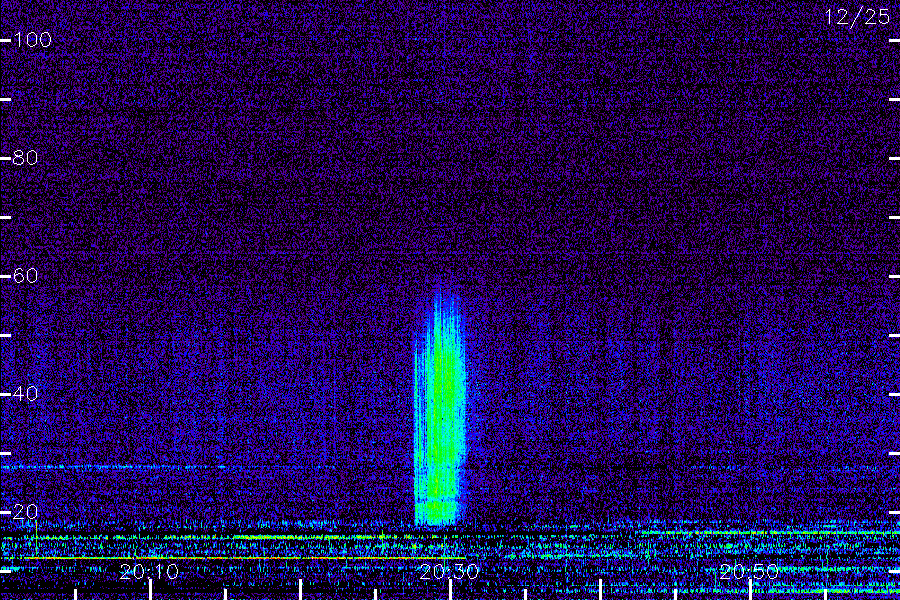
Task: Click the 20 frequency axis label
Action: tap(25, 512)
